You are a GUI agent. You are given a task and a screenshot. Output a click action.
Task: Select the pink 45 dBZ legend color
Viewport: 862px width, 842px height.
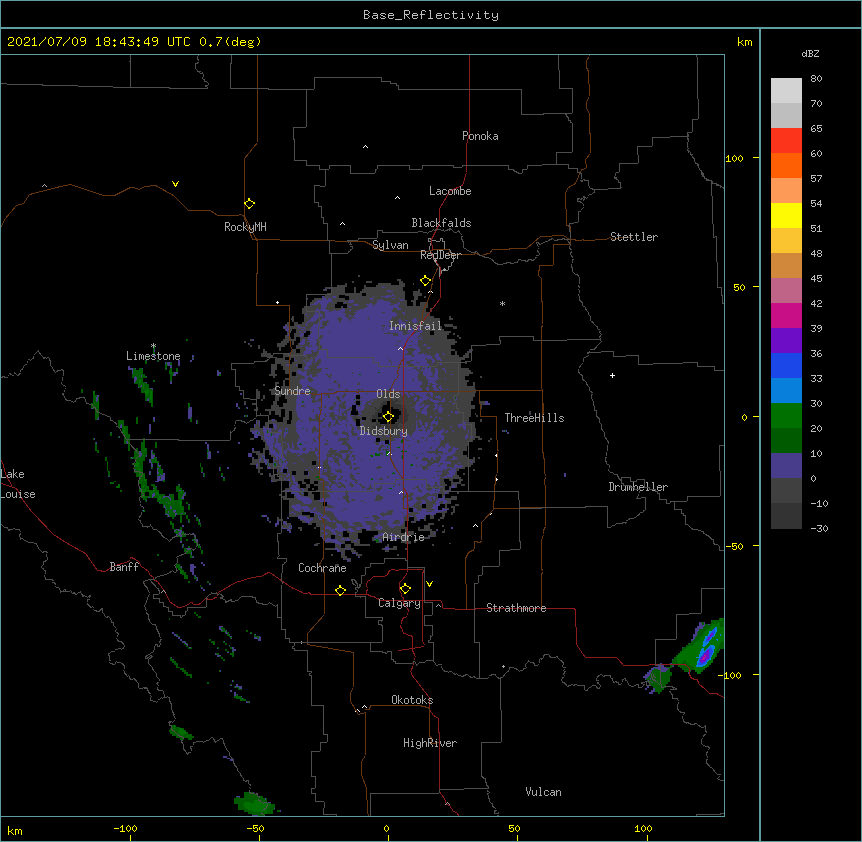[786, 290]
